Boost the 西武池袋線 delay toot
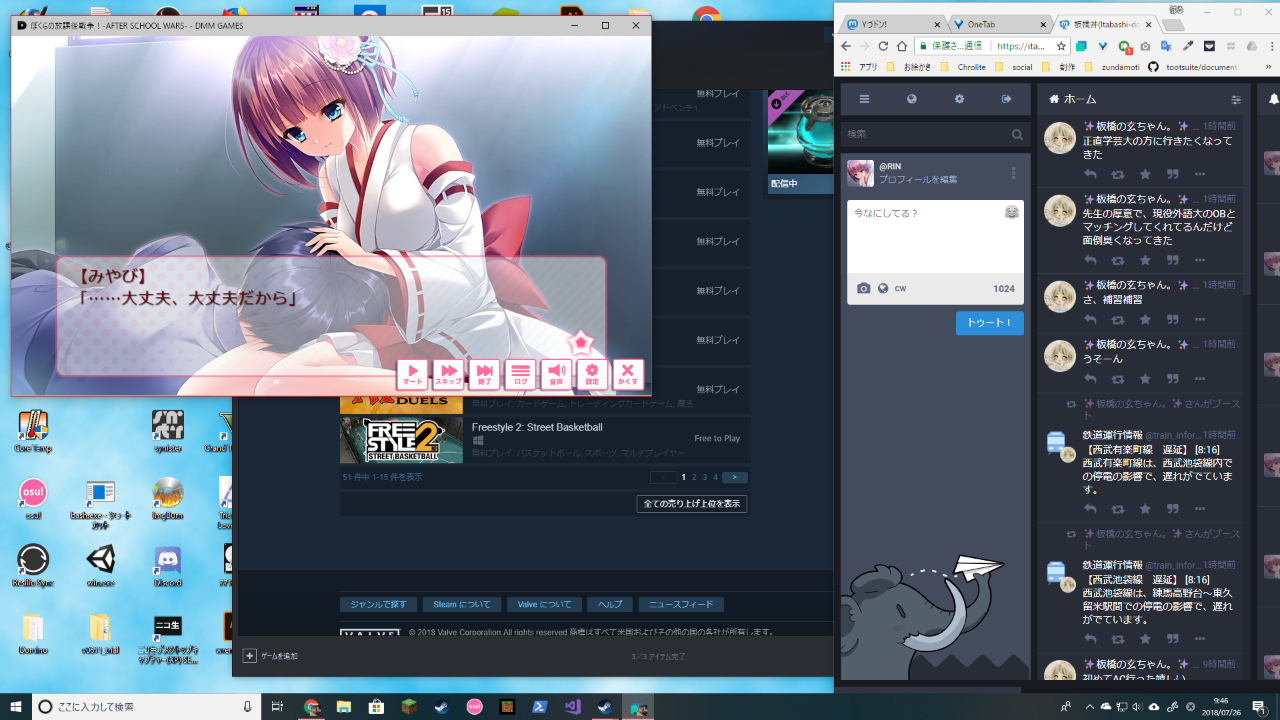 [x=1117, y=641]
